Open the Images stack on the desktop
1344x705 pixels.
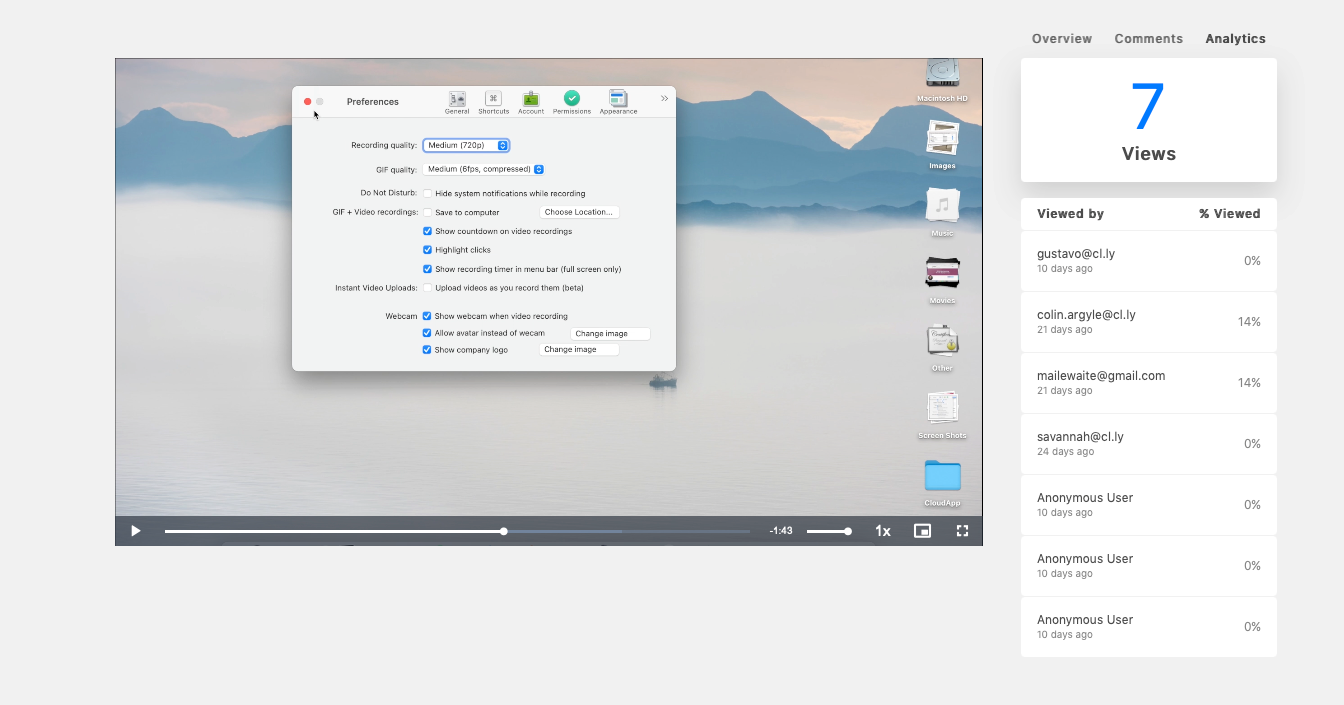point(942,145)
